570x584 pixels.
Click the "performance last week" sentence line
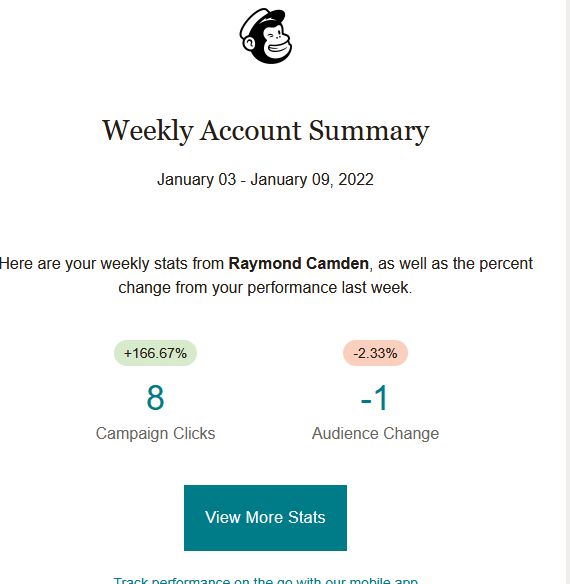coord(265,288)
